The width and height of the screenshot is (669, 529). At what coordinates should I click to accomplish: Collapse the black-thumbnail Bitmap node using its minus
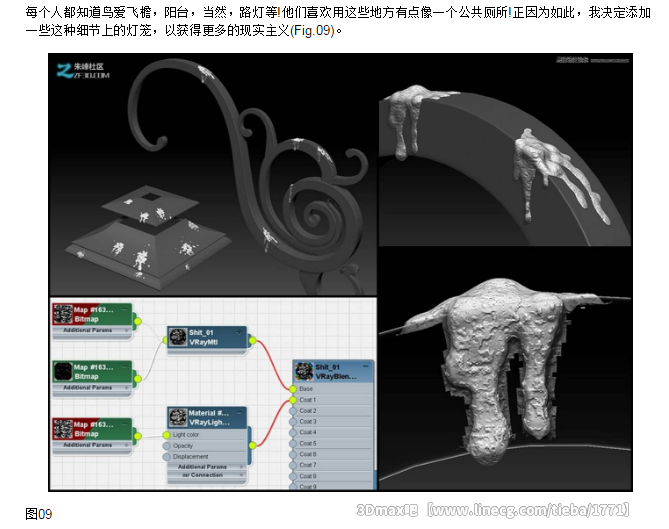[125, 366]
